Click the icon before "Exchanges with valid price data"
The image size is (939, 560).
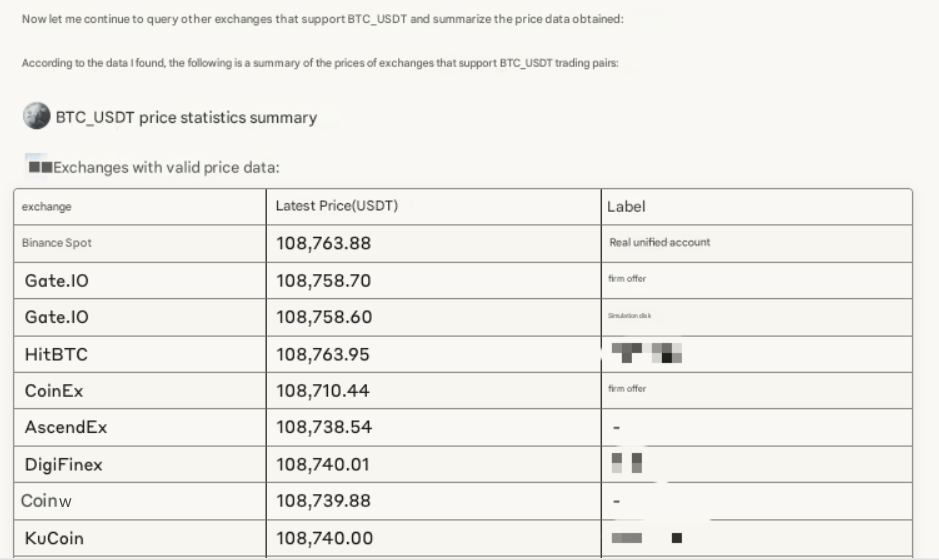pos(40,167)
